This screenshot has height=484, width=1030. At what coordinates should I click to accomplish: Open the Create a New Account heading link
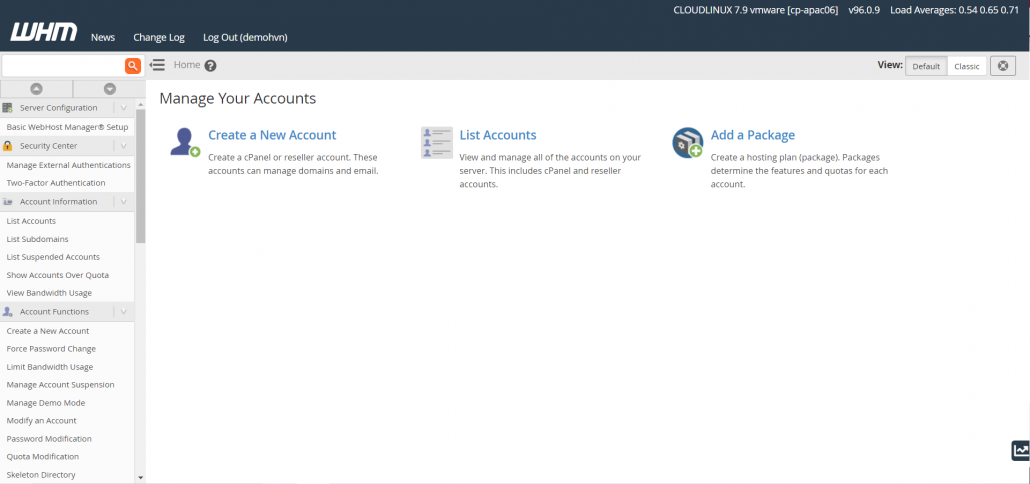tap(272, 135)
